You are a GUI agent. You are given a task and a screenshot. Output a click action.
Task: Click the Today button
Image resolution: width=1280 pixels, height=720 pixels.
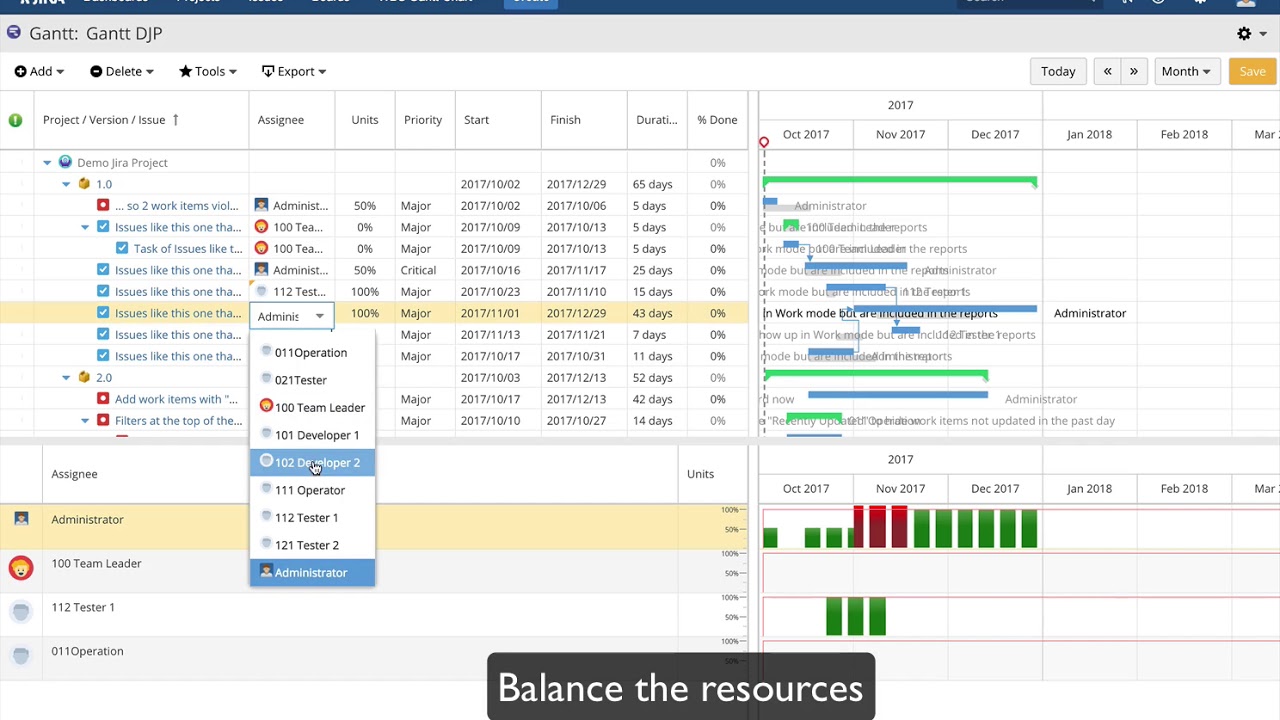(1058, 71)
